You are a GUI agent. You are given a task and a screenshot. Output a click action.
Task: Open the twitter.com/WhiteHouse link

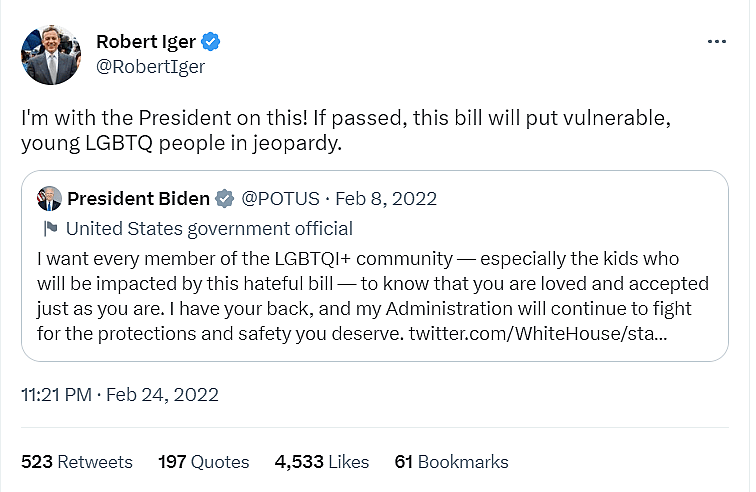coord(539,332)
